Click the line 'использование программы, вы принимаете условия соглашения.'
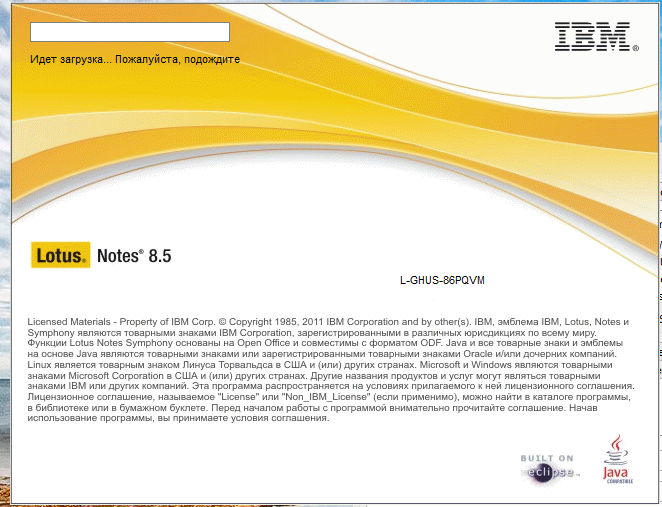Screen dimensions: 662x507 click(x=178, y=418)
